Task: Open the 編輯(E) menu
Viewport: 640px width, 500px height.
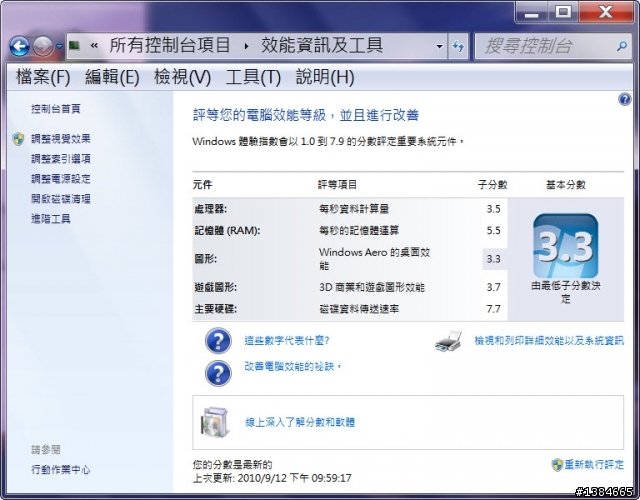Action: click(x=112, y=77)
